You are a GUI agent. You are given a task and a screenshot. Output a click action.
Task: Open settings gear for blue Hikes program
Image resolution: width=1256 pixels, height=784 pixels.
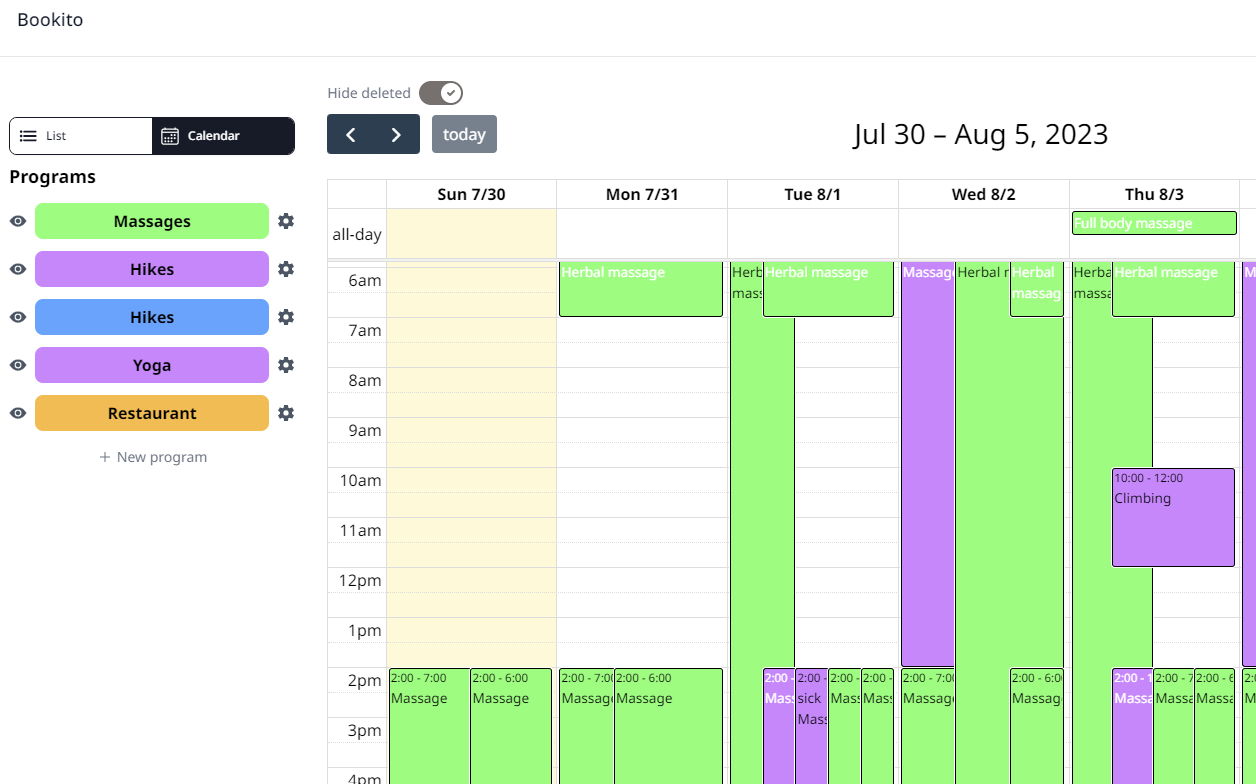[x=286, y=317]
